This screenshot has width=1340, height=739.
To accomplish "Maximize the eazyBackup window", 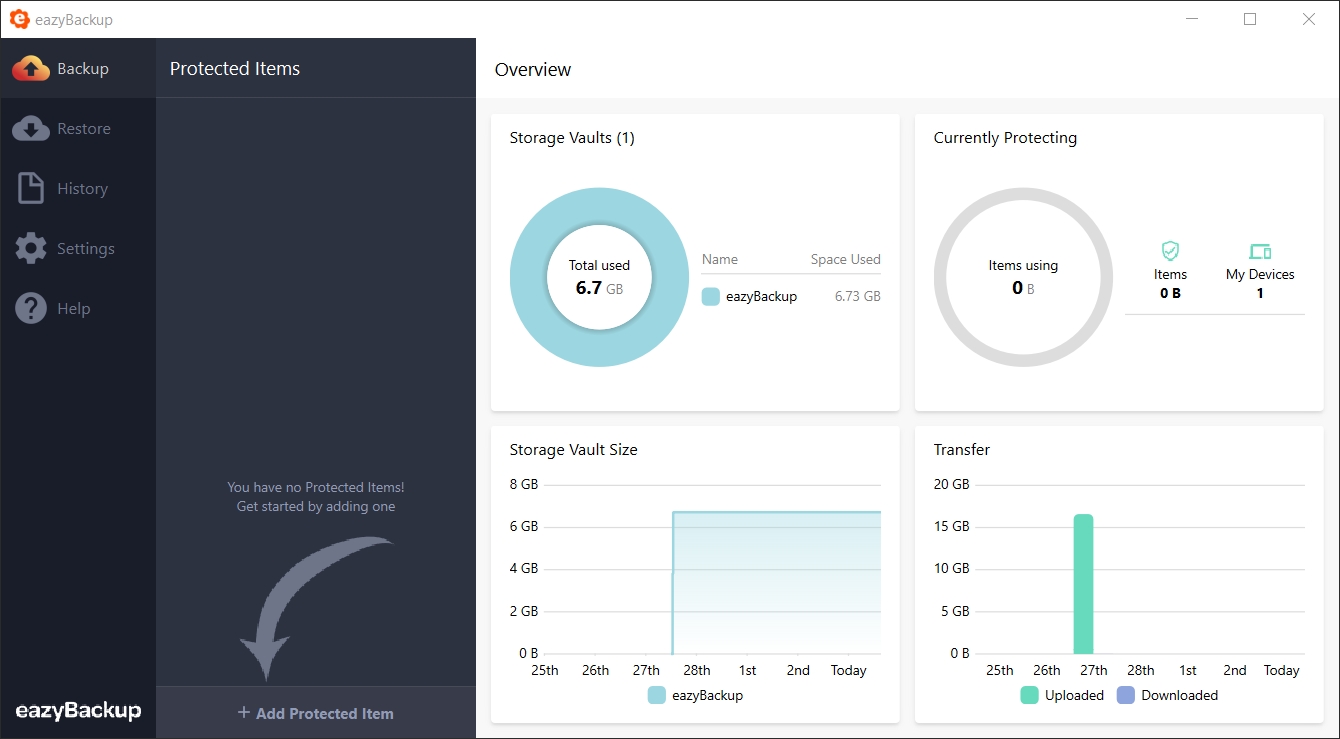I will click(1250, 19).
